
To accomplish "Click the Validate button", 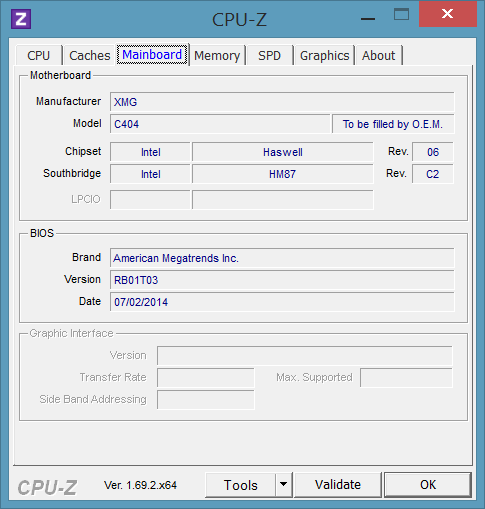I will point(338,485).
